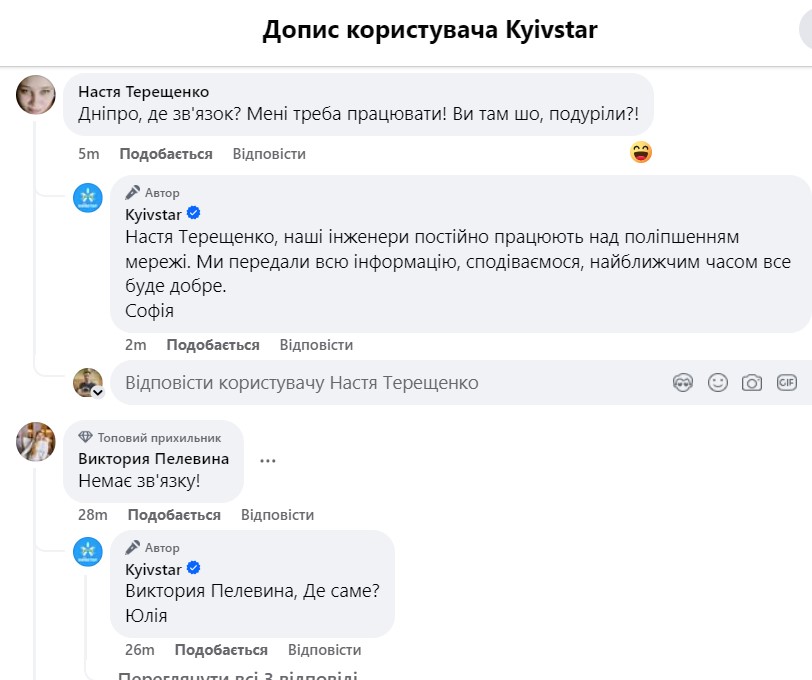Expand all 3 replies under Виктория's comment
The width and height of the screenshot is (812, 680).
(237, 676)
